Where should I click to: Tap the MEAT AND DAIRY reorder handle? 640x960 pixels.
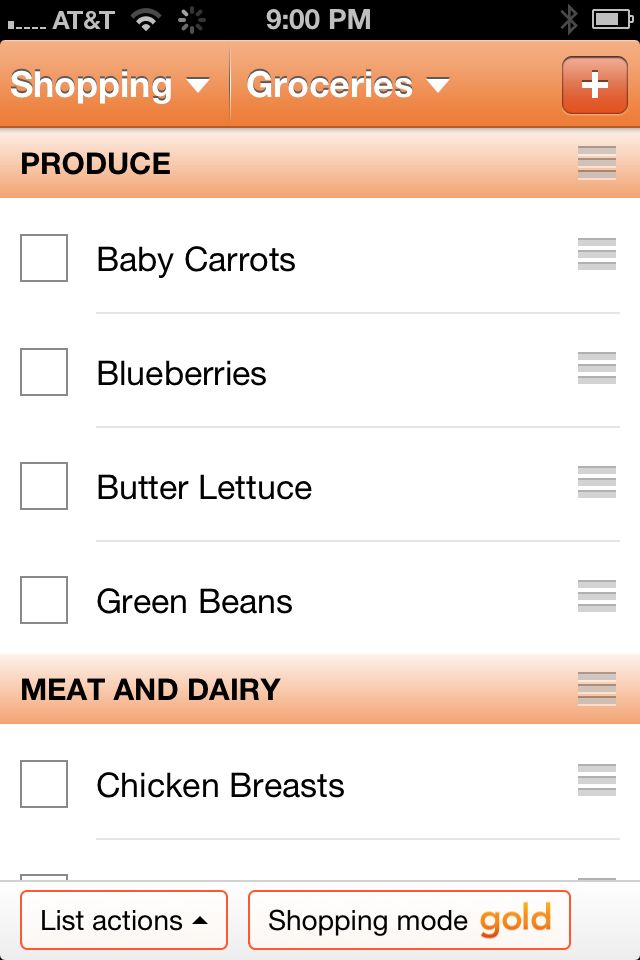(597, 689)
